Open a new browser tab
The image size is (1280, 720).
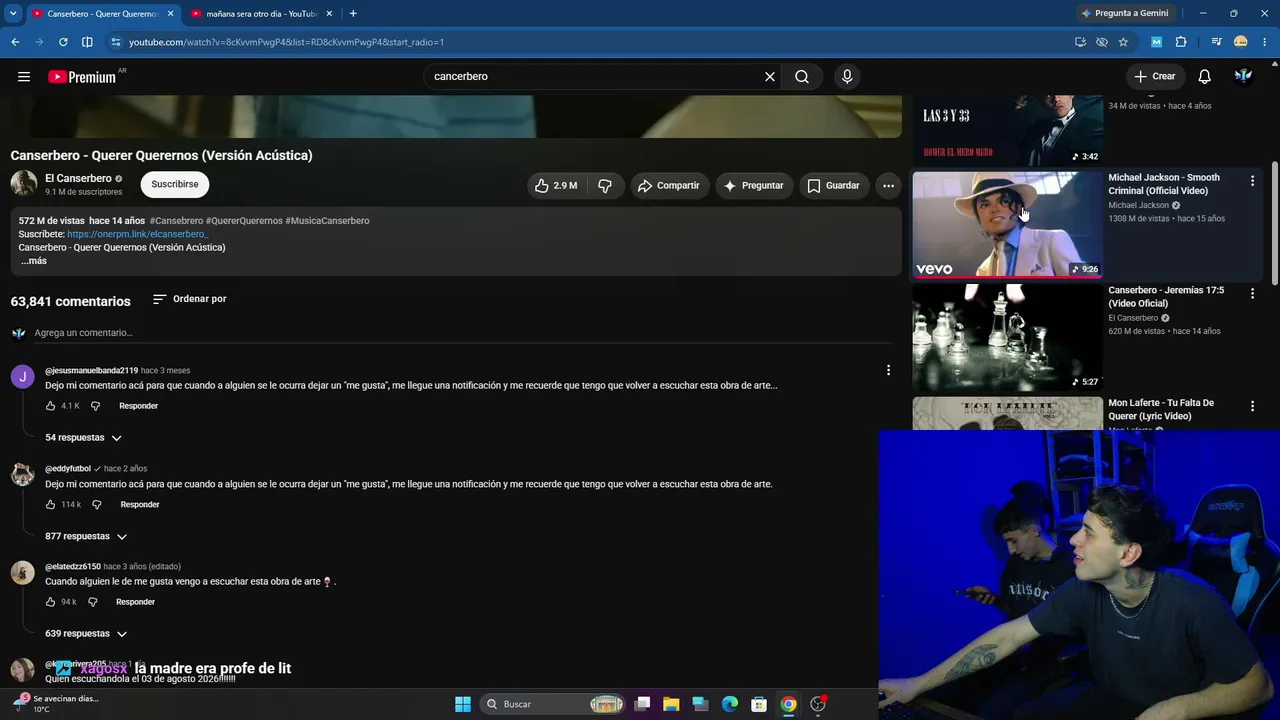pos(353,14)
